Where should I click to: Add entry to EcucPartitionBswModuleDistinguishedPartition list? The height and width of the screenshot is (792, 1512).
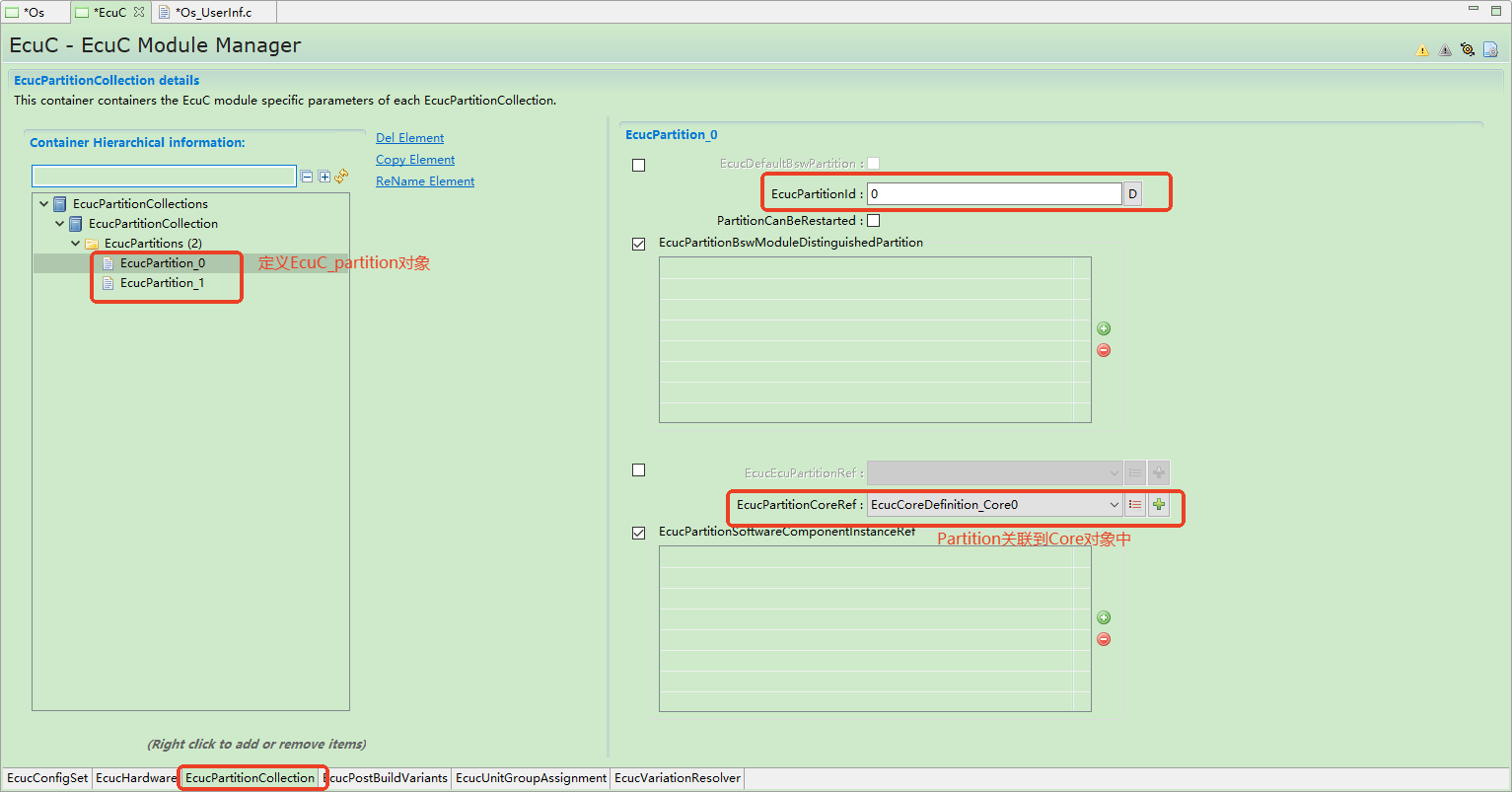(1104, 328)
